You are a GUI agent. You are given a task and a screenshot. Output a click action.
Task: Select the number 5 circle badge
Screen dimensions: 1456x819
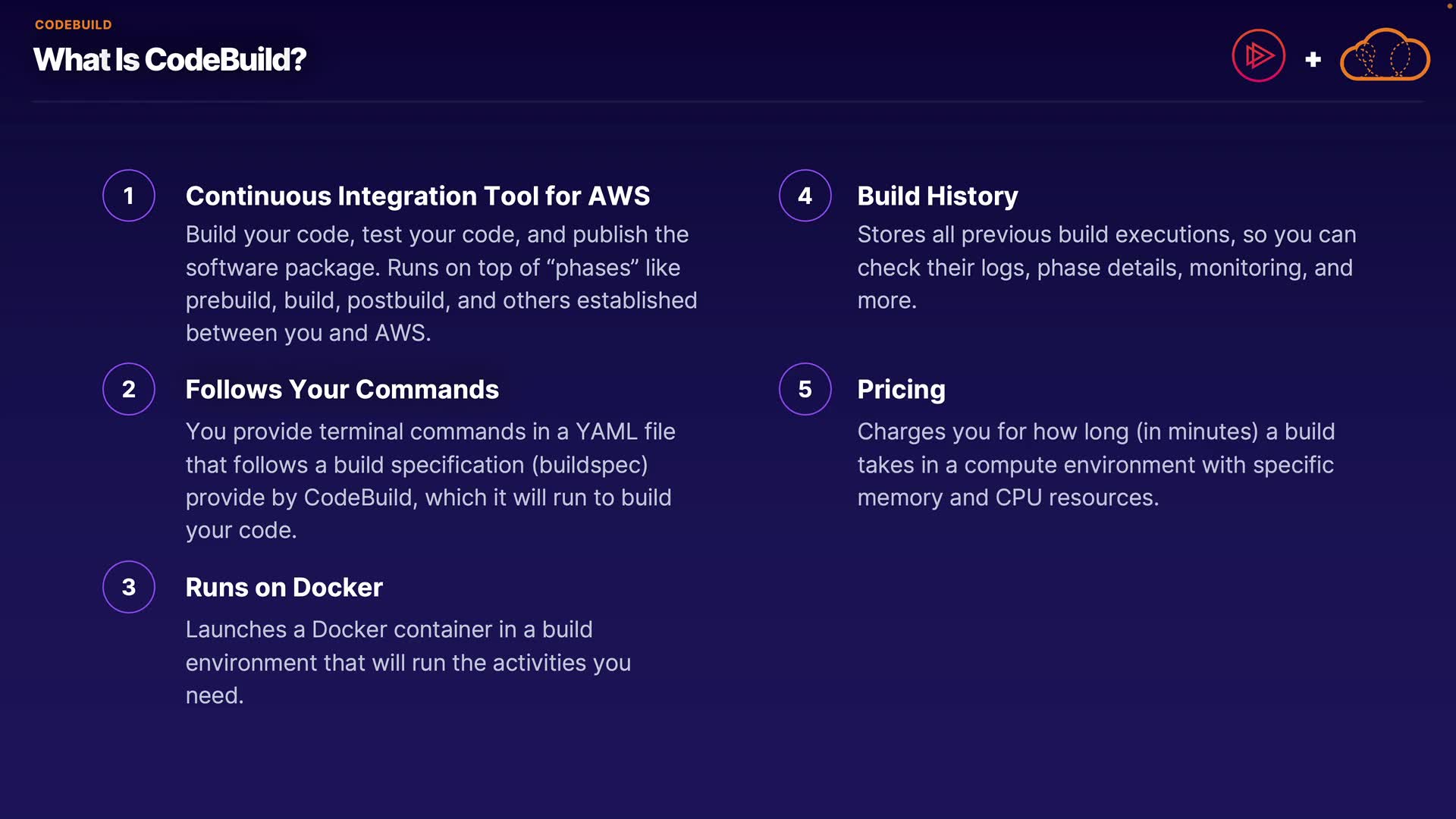(x=805, y=389)
